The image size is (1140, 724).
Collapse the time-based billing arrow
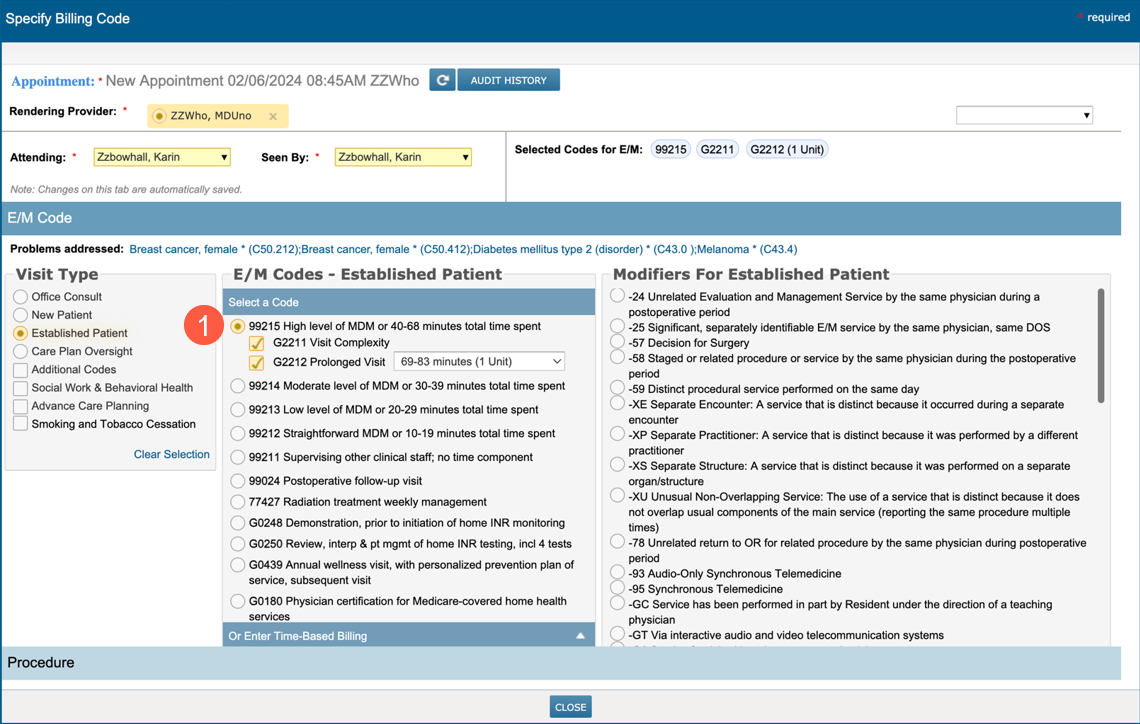coord(580,636)
